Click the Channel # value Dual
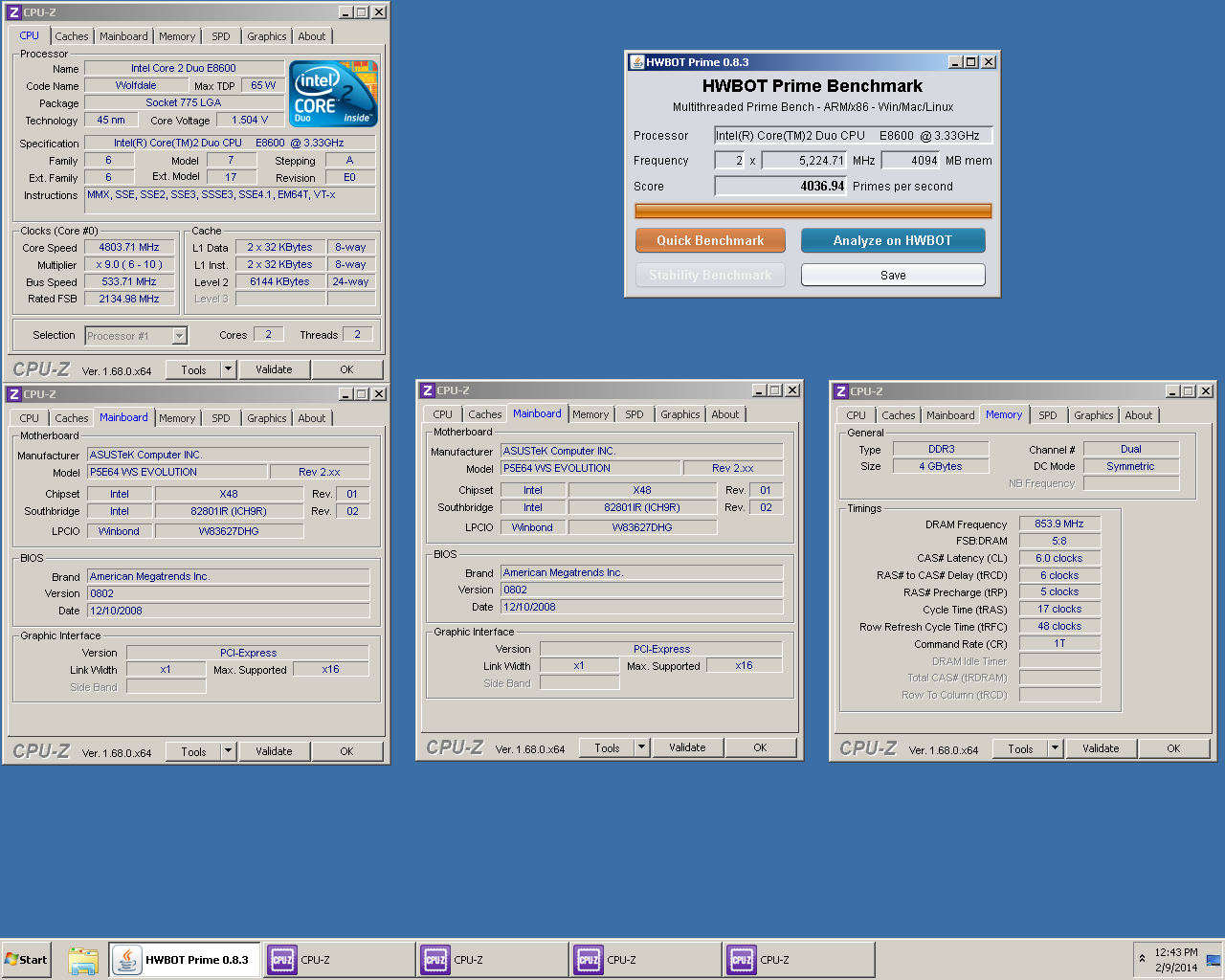Viewport: 1225px width, 980px height. 1131,449
